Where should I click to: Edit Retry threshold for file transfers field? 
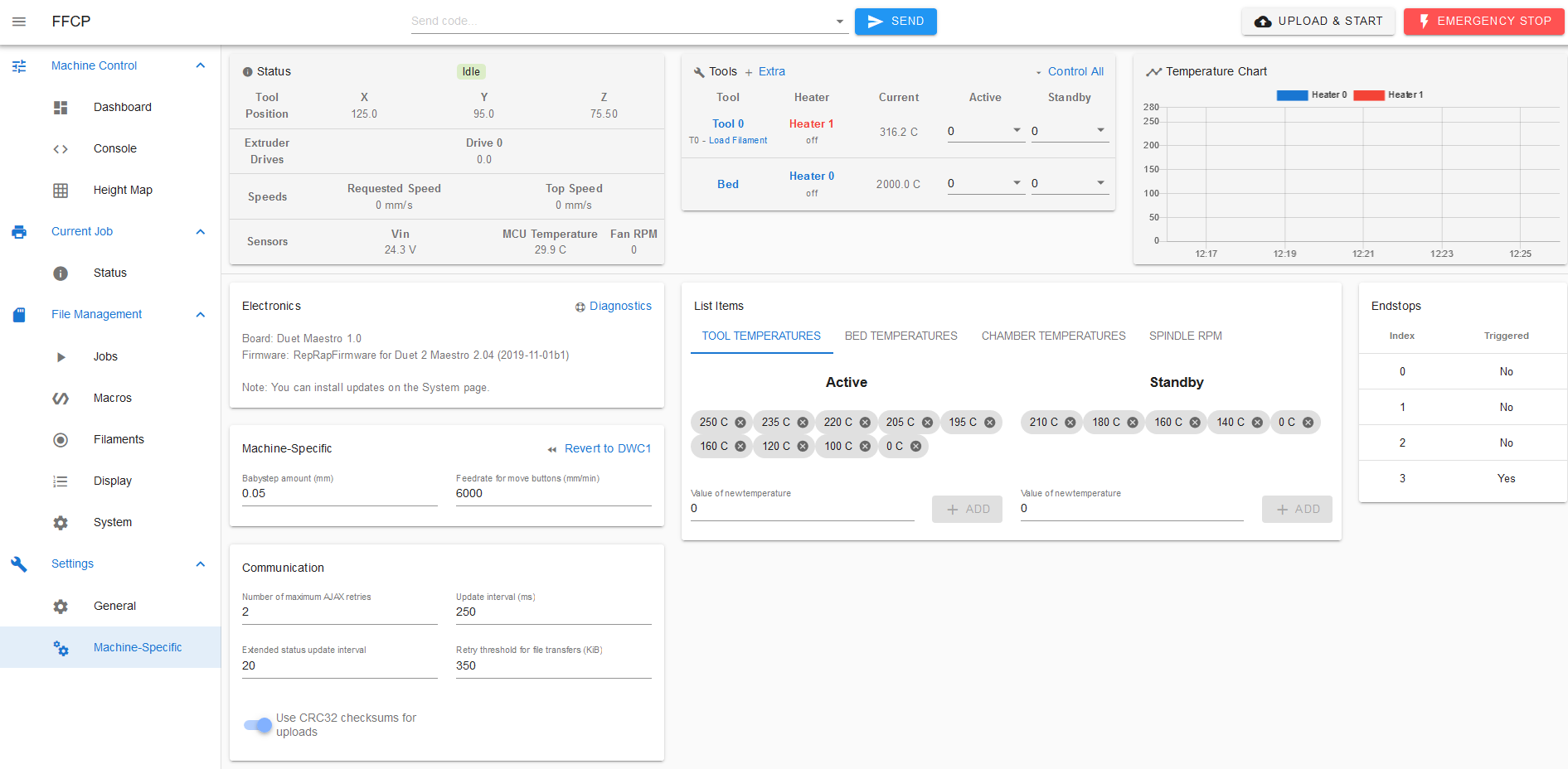[553, 666]
